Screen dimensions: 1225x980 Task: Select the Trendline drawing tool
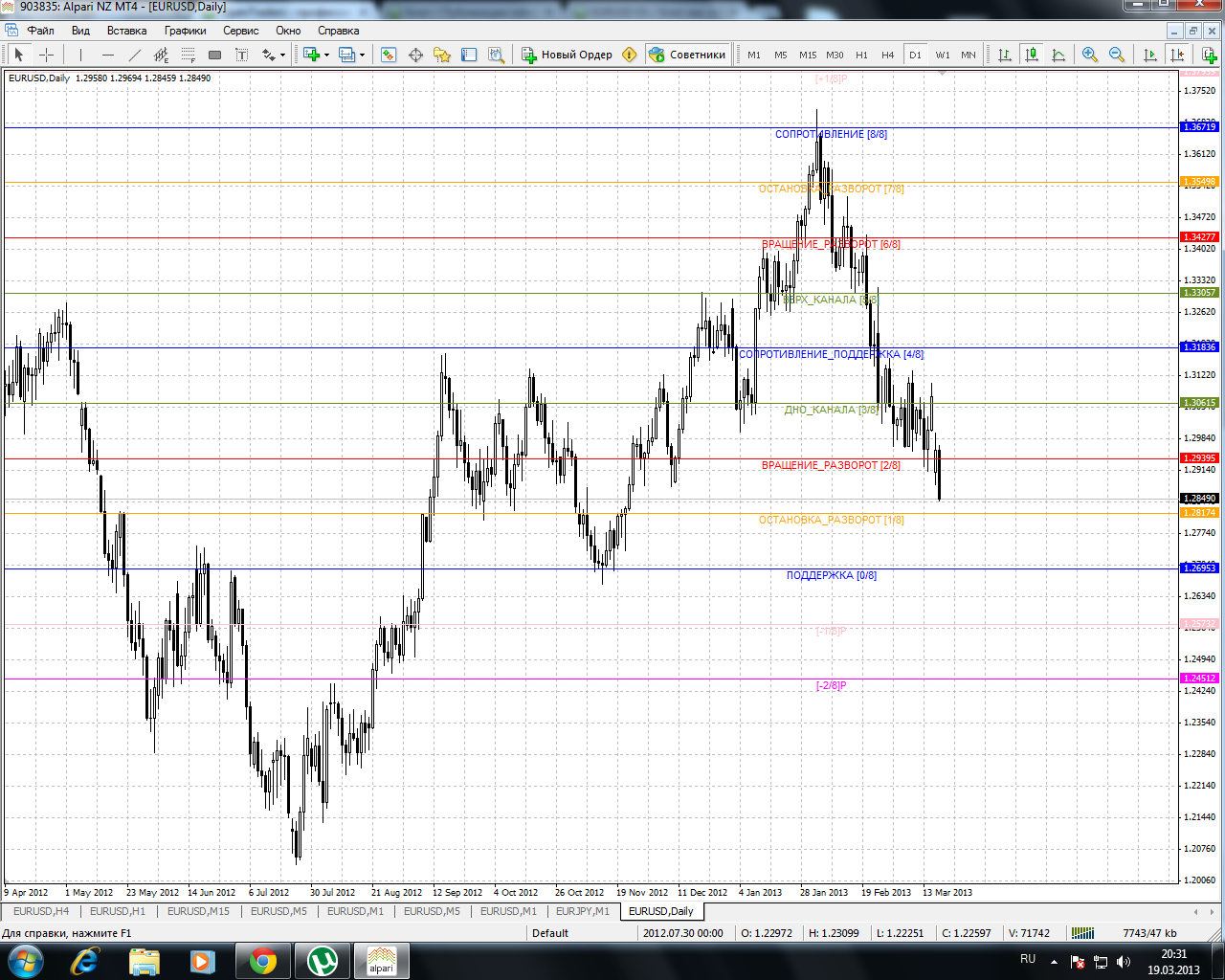click(134, 55)
